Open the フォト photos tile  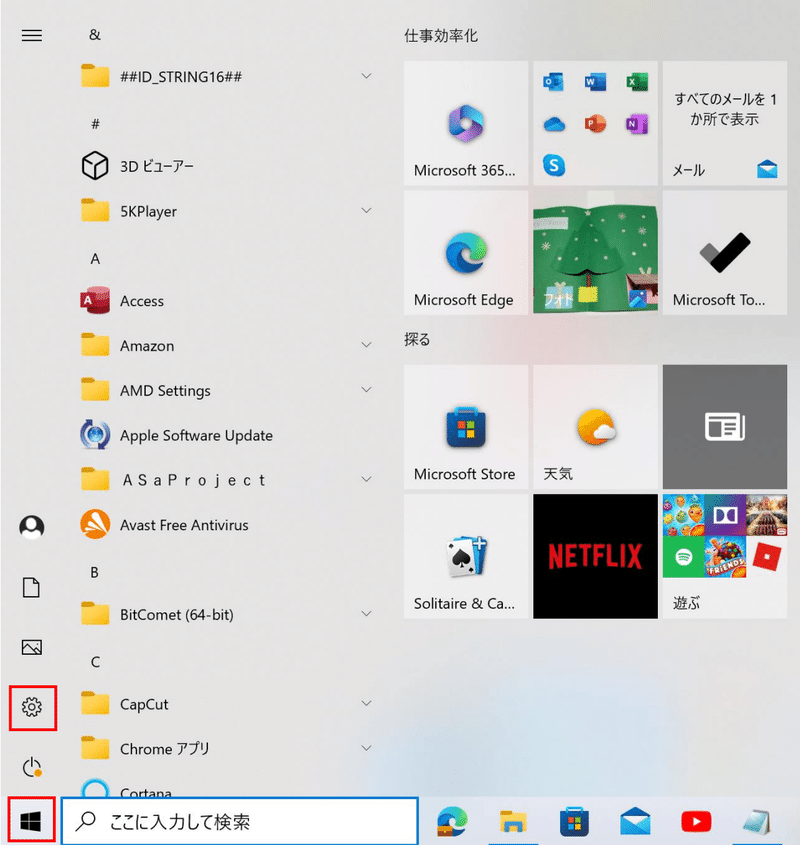tap(595, 252)
